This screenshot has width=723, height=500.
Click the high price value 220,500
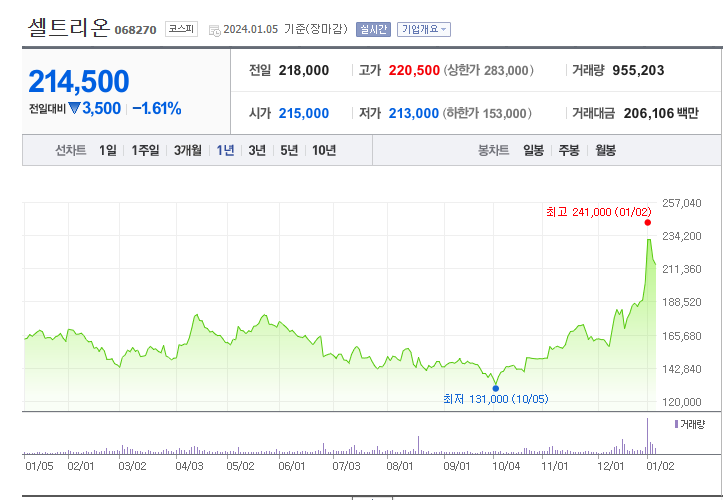[x=414, y=71]
